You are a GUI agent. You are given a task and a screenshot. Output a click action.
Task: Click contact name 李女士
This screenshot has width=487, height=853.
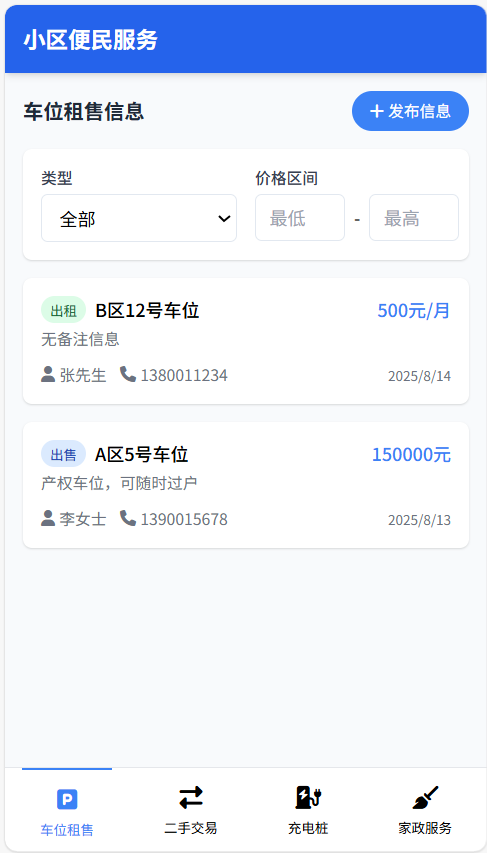click(x=83, y=520)
